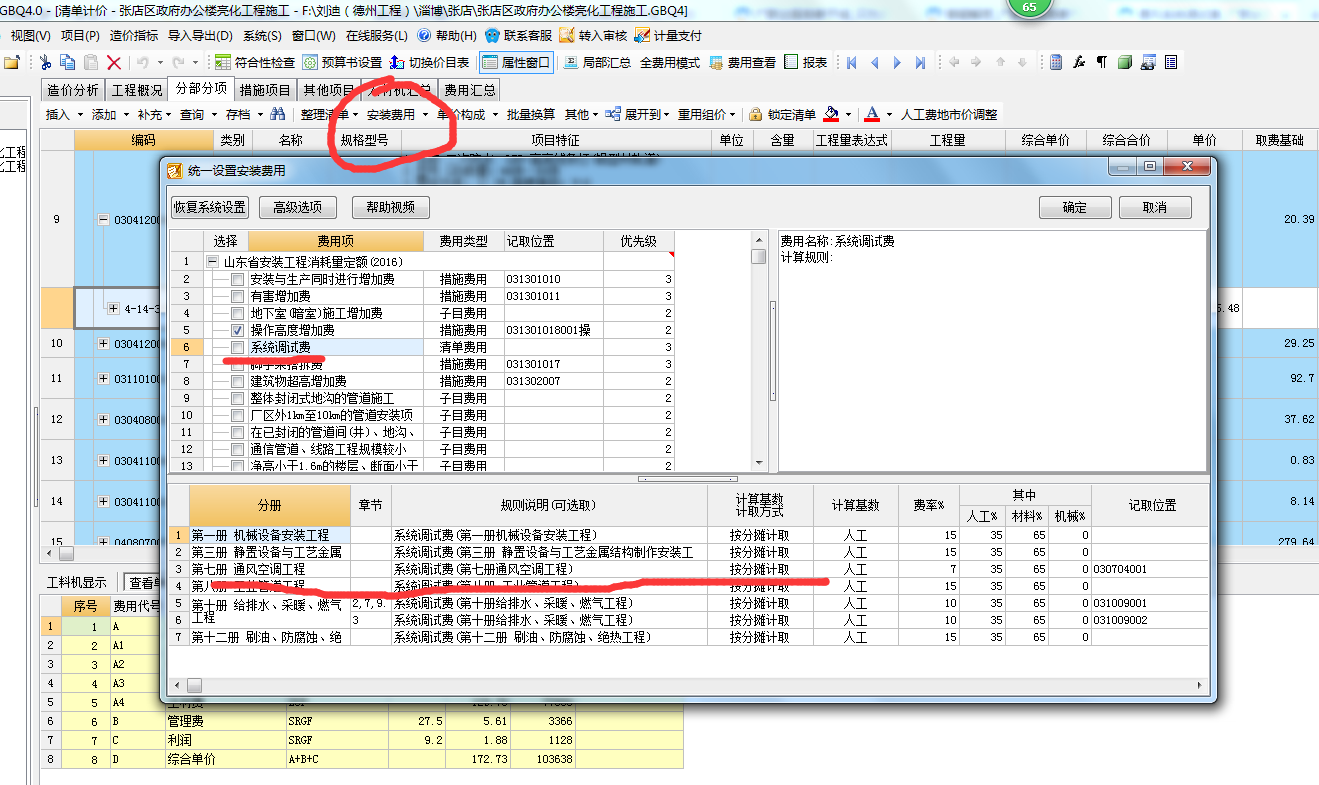Viewport: 1319px width, 785px height.
Task: Click 恢复系统设置 button
Action: pos(208,207)
